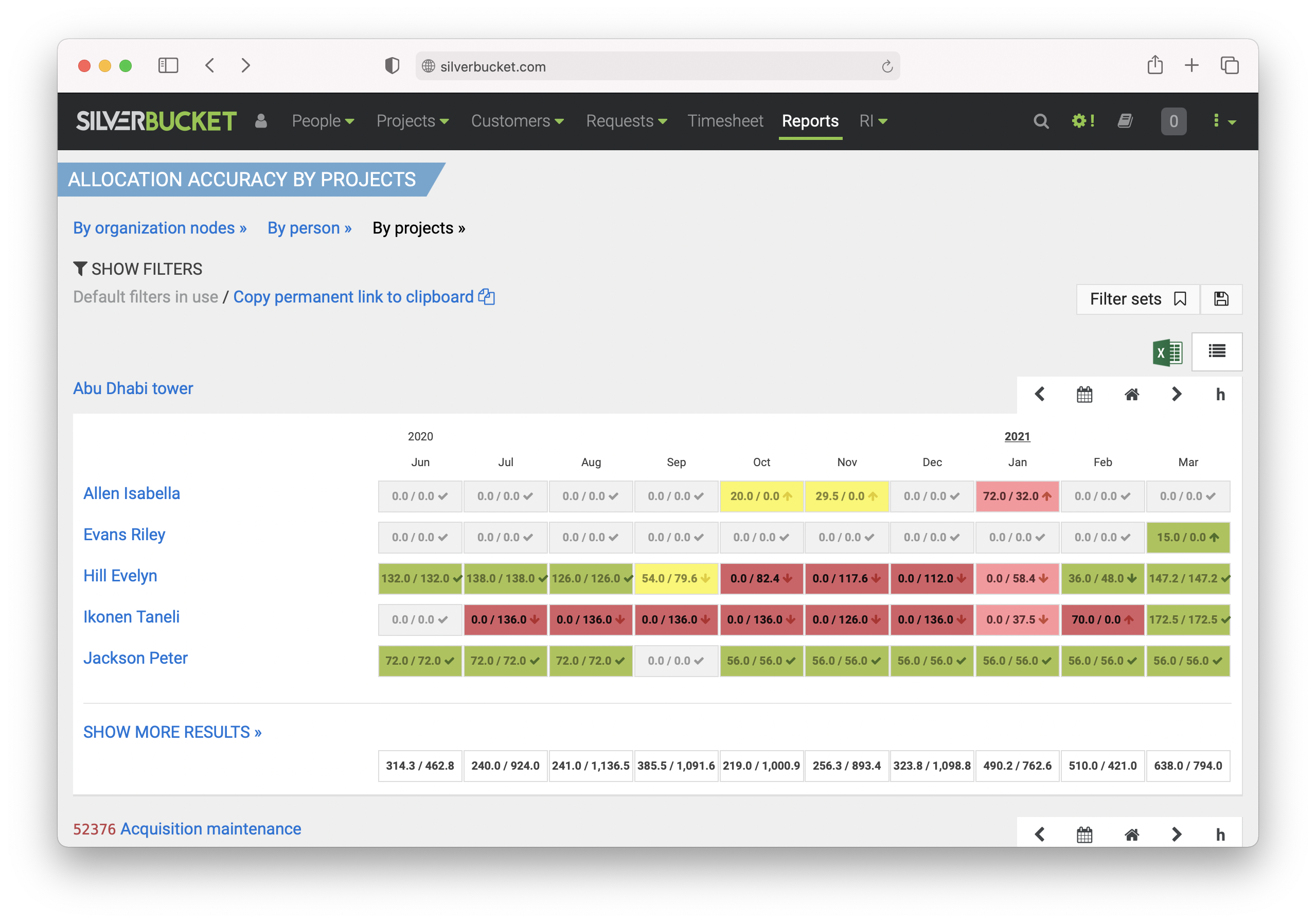
Task: Select Hill Evelyn's red October allocation cell
Action: [x=761, y=578]
